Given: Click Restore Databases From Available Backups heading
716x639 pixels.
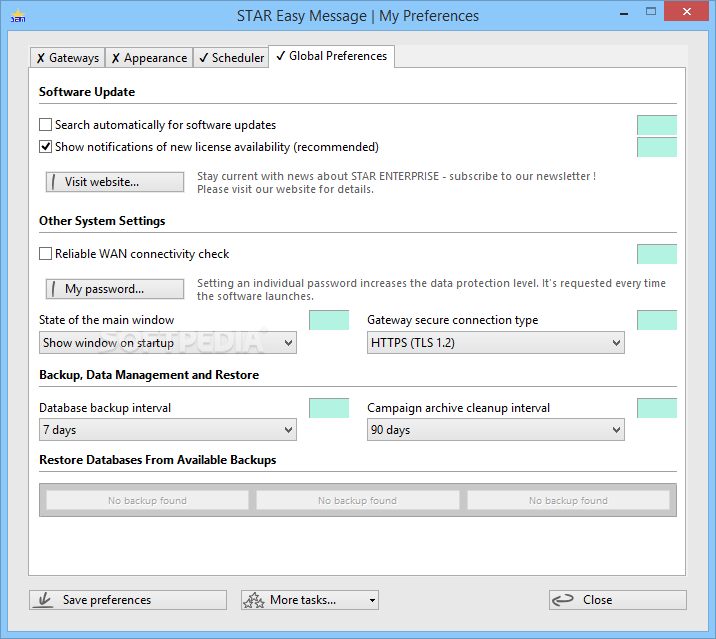Looking at the screenshot, I should [158, 460].
